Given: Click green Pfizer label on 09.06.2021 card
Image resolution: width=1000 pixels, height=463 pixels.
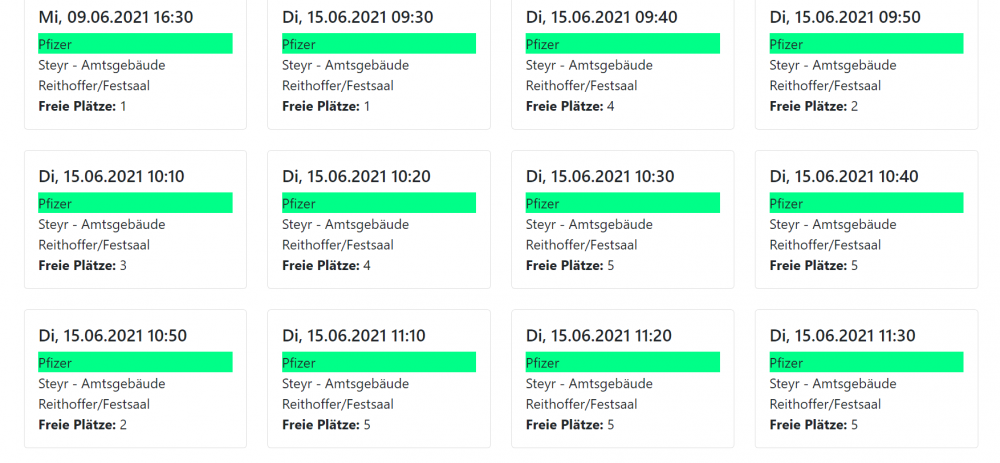Looking at the screenshot, I should pyautogui.click(x=135, y=43).
